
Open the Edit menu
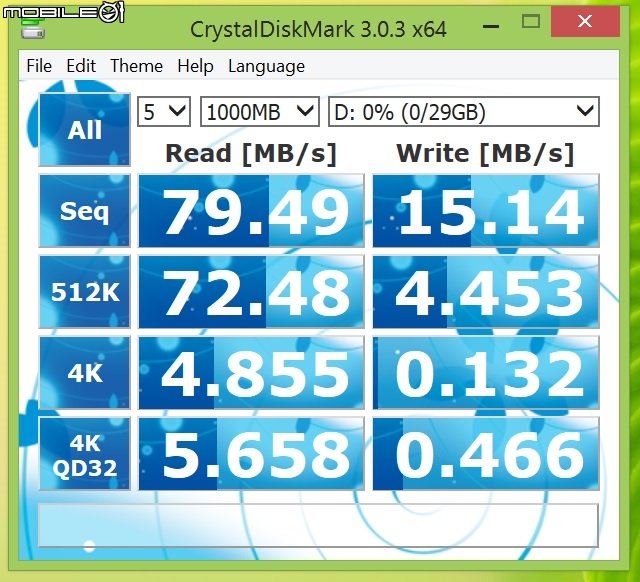click(81, 66)
